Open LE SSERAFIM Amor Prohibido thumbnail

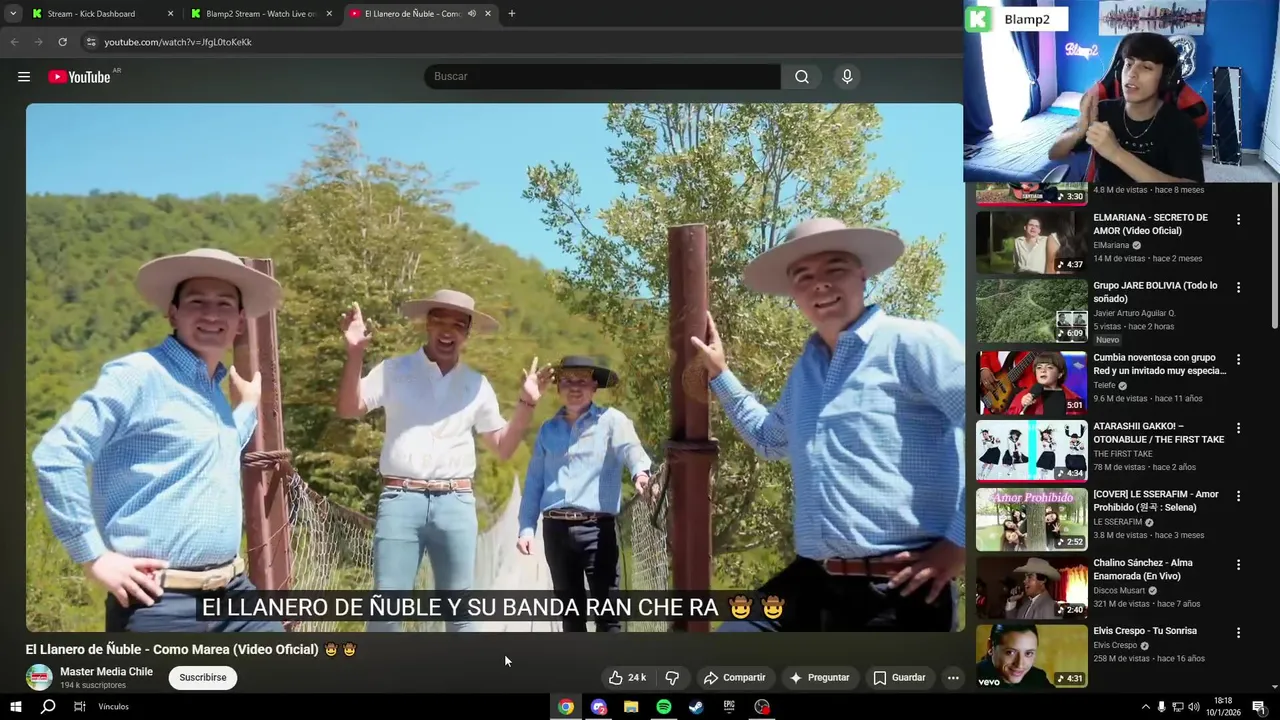pos(1032,519)
